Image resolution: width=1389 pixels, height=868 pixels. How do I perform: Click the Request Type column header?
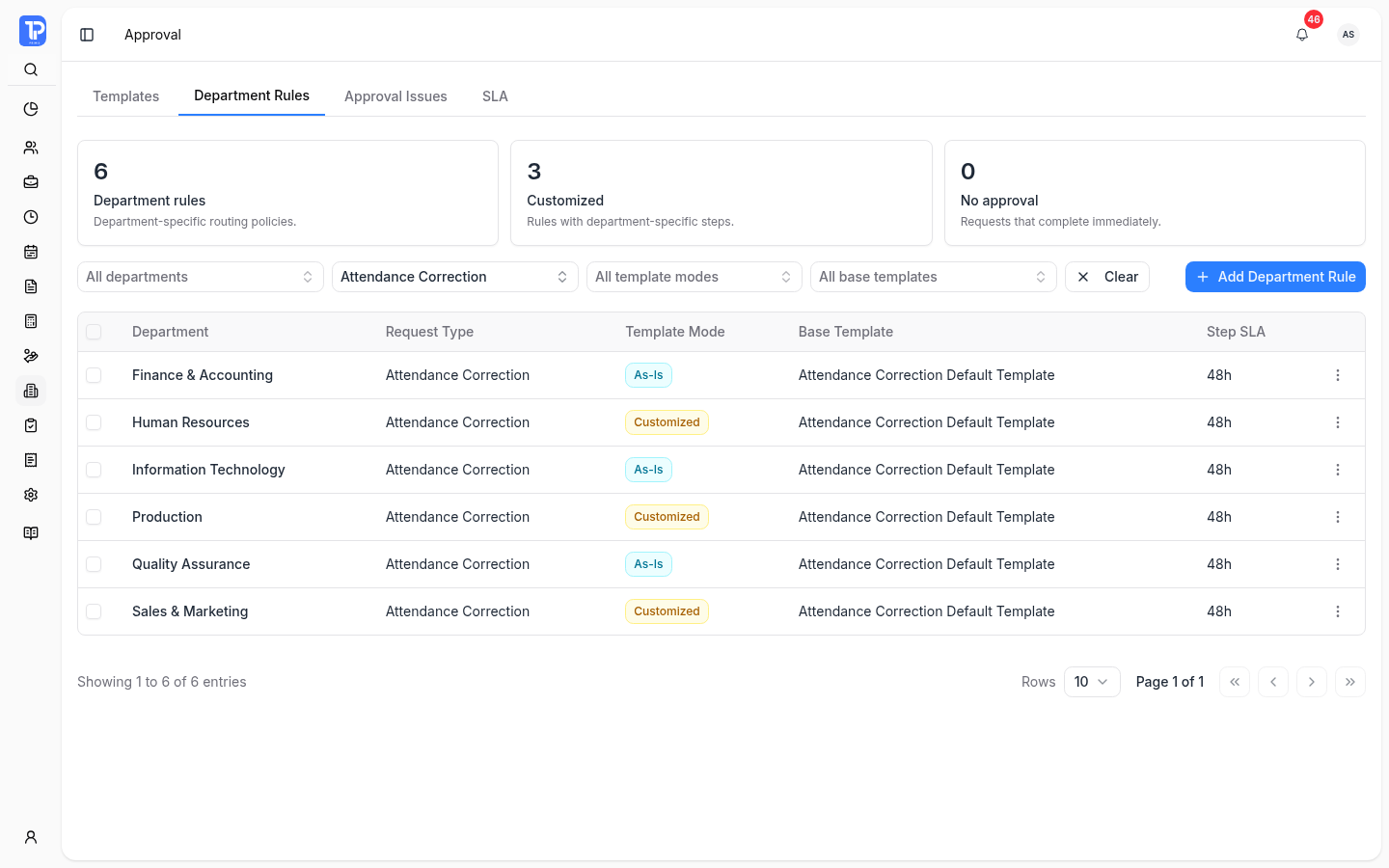coord(429,332)
